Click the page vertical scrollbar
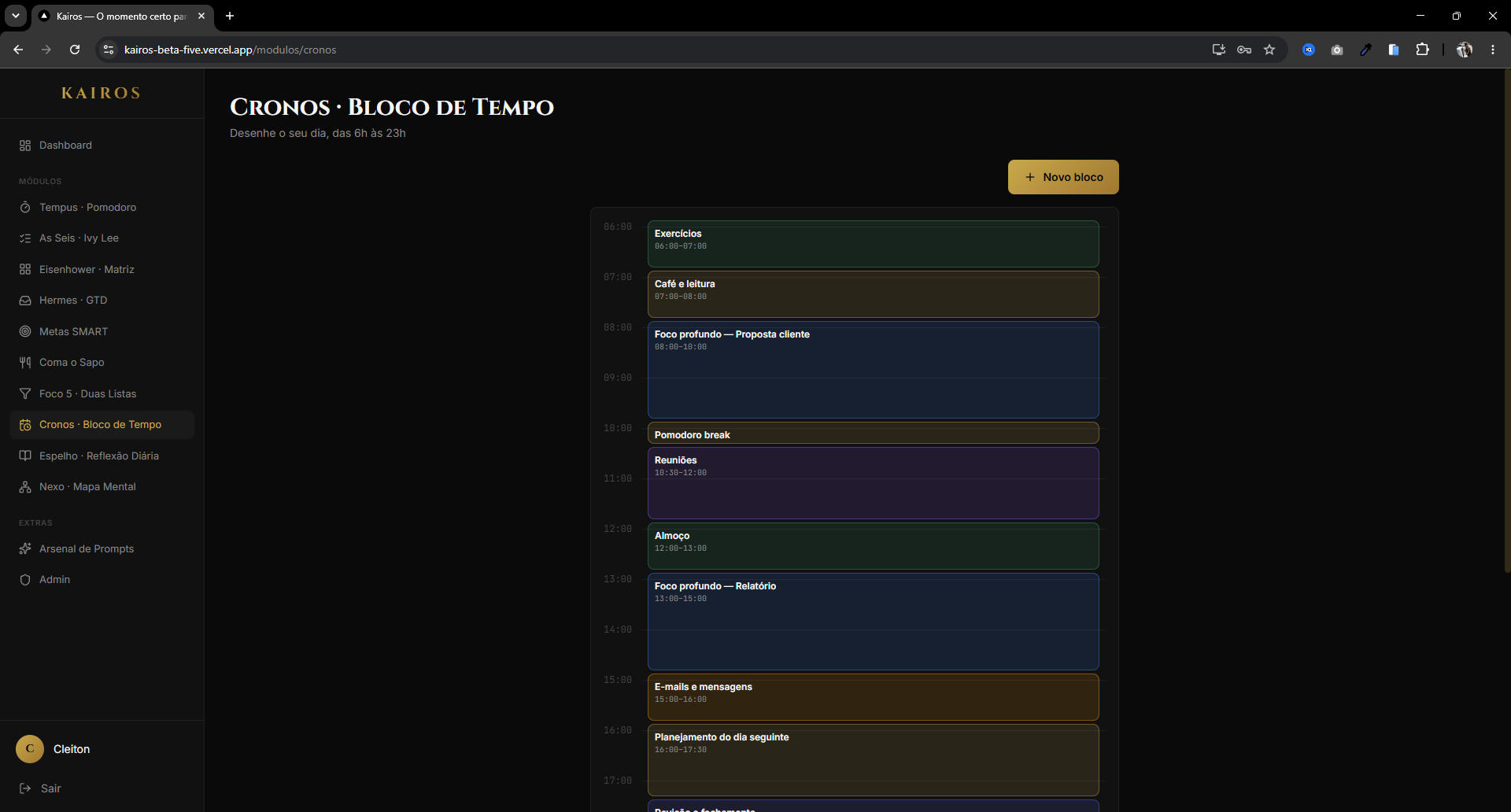 point(1507,321)
